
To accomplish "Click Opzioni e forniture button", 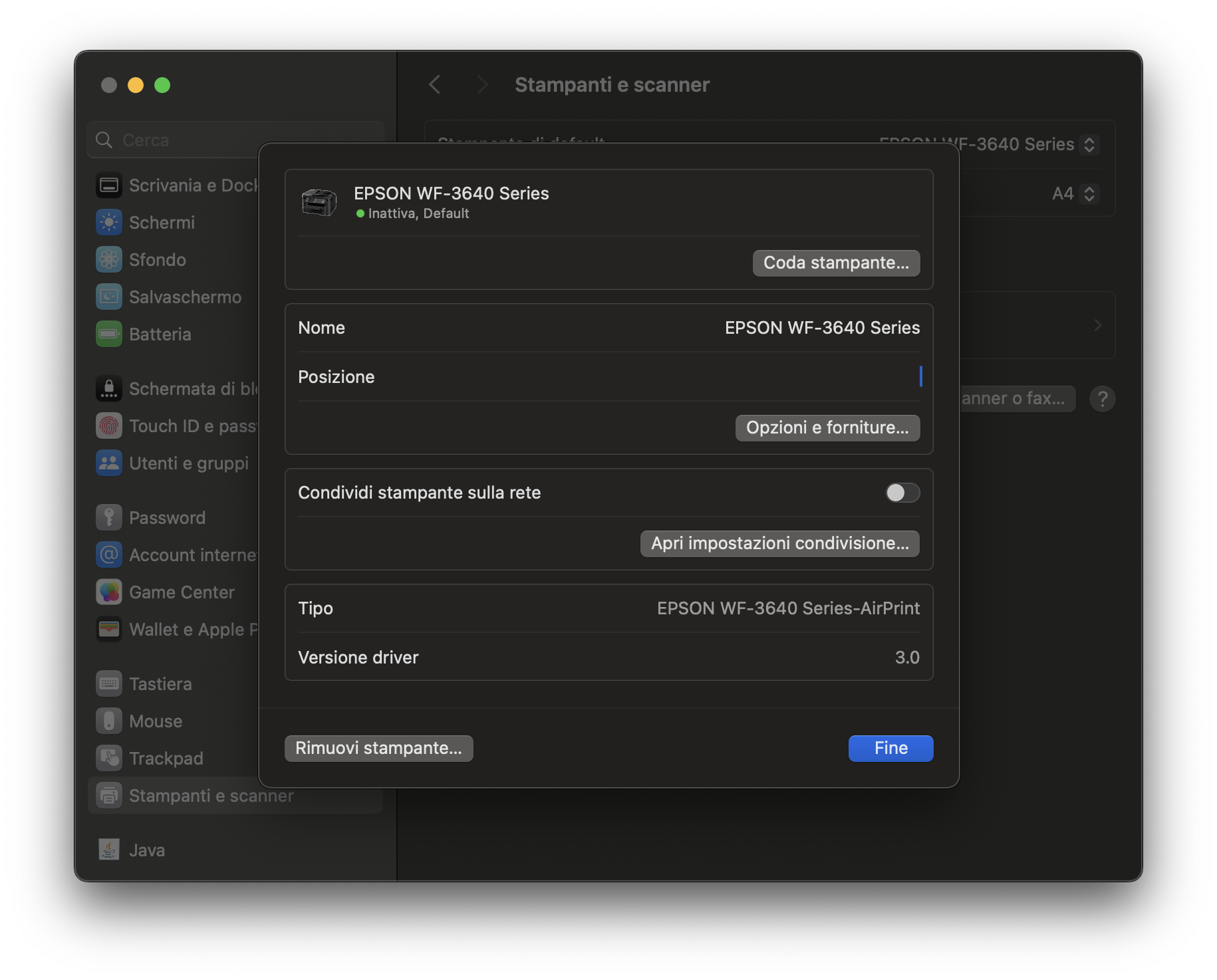I will click(x=827, y=428).
